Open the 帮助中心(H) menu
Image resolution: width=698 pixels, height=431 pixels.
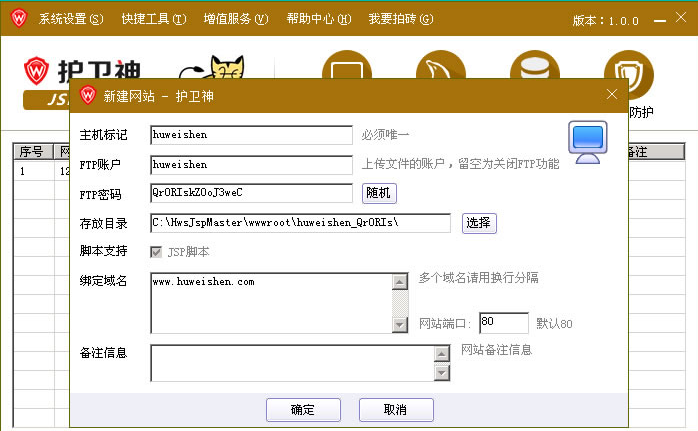319,19
